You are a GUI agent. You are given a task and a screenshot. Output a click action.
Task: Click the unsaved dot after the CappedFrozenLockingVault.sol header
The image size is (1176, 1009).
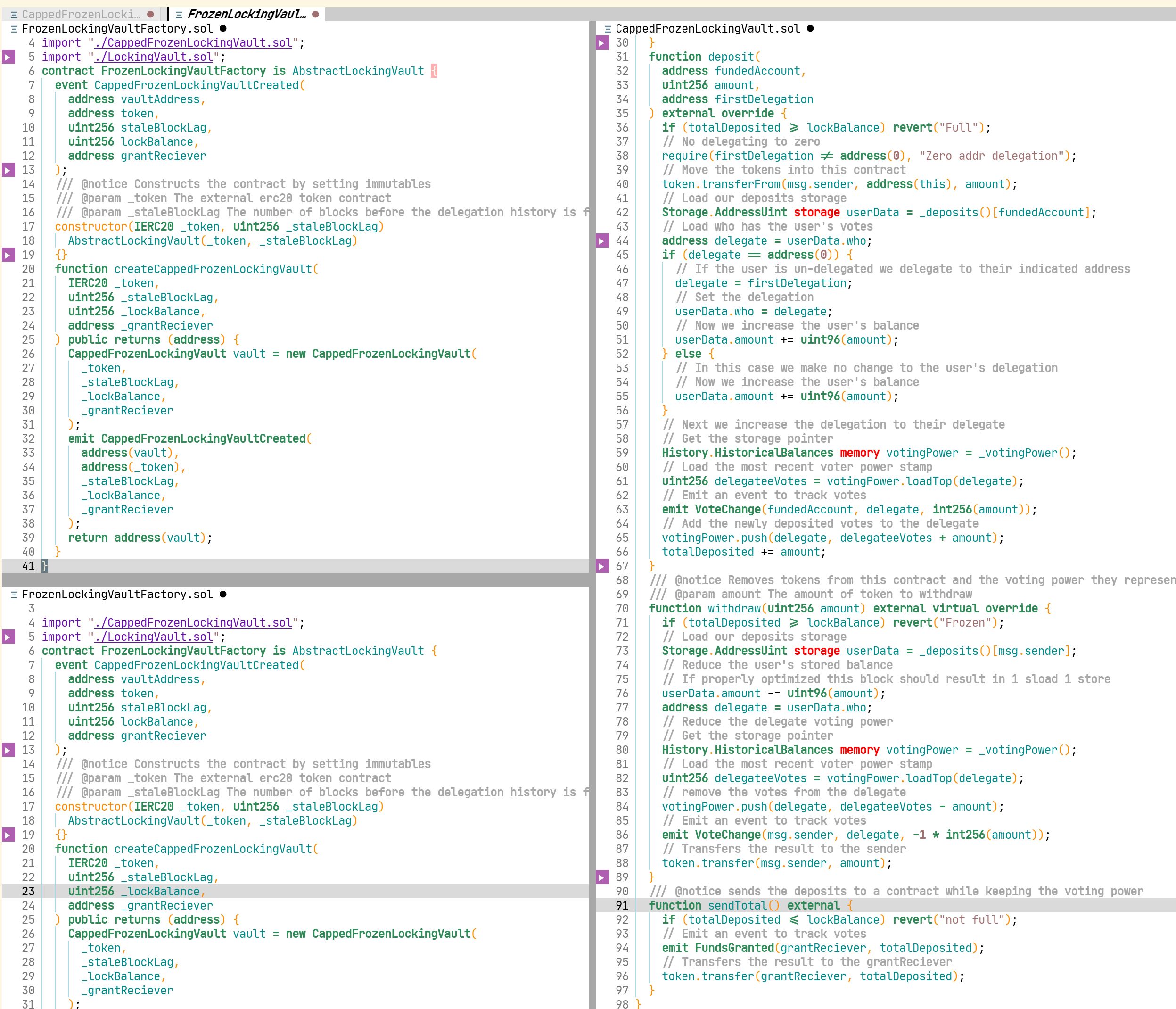coord(811,28)
